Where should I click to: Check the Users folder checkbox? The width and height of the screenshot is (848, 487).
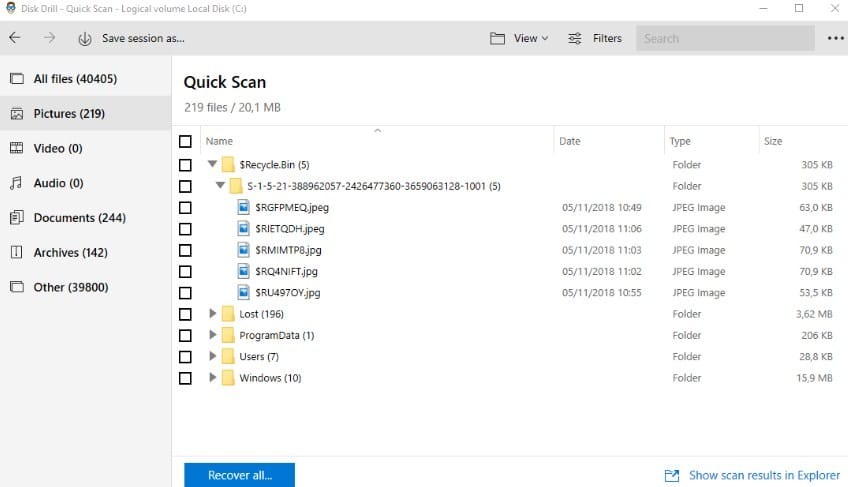185,357
